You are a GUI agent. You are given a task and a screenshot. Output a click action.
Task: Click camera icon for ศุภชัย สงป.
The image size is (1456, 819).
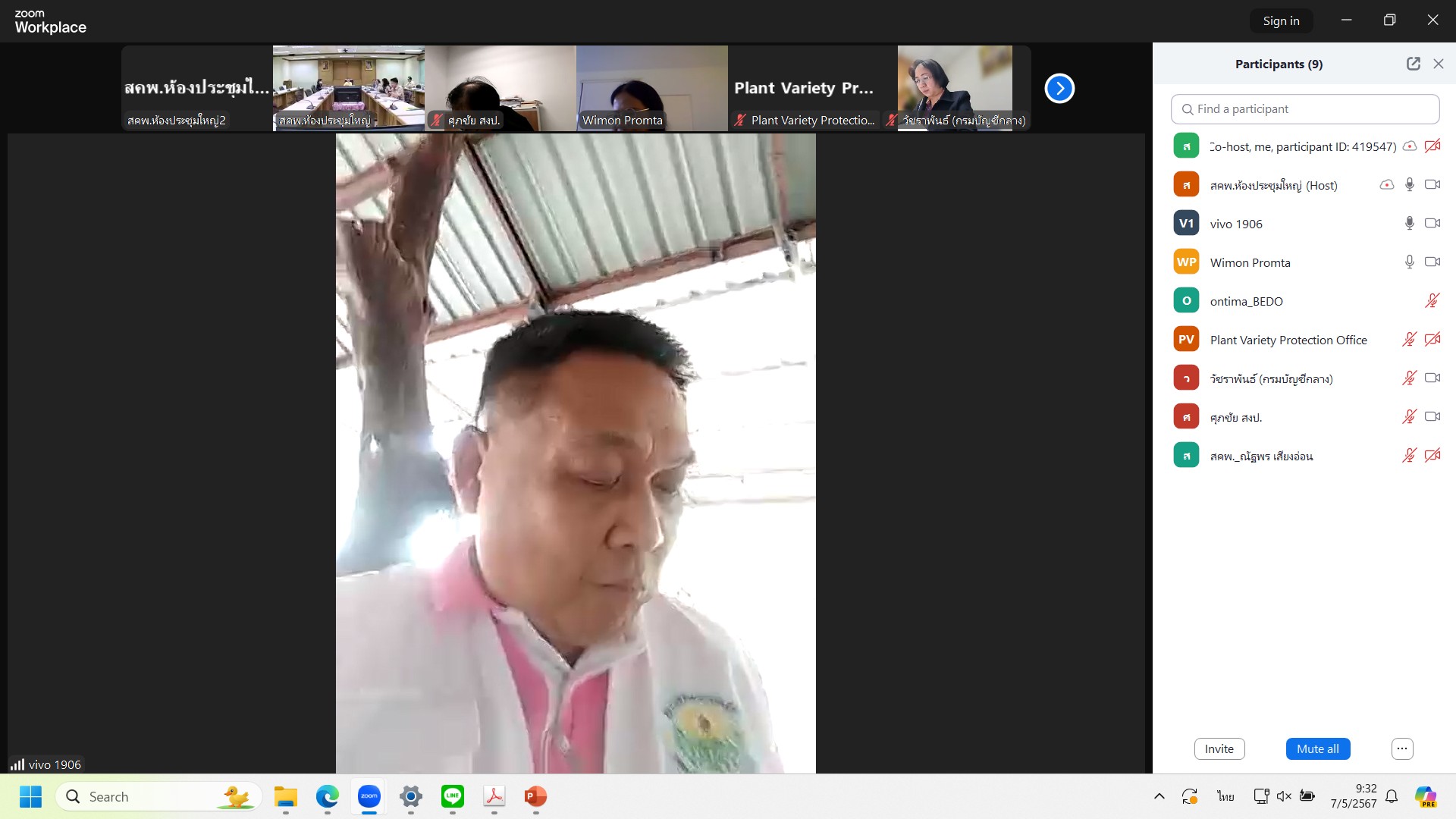tap(1432, 417)
